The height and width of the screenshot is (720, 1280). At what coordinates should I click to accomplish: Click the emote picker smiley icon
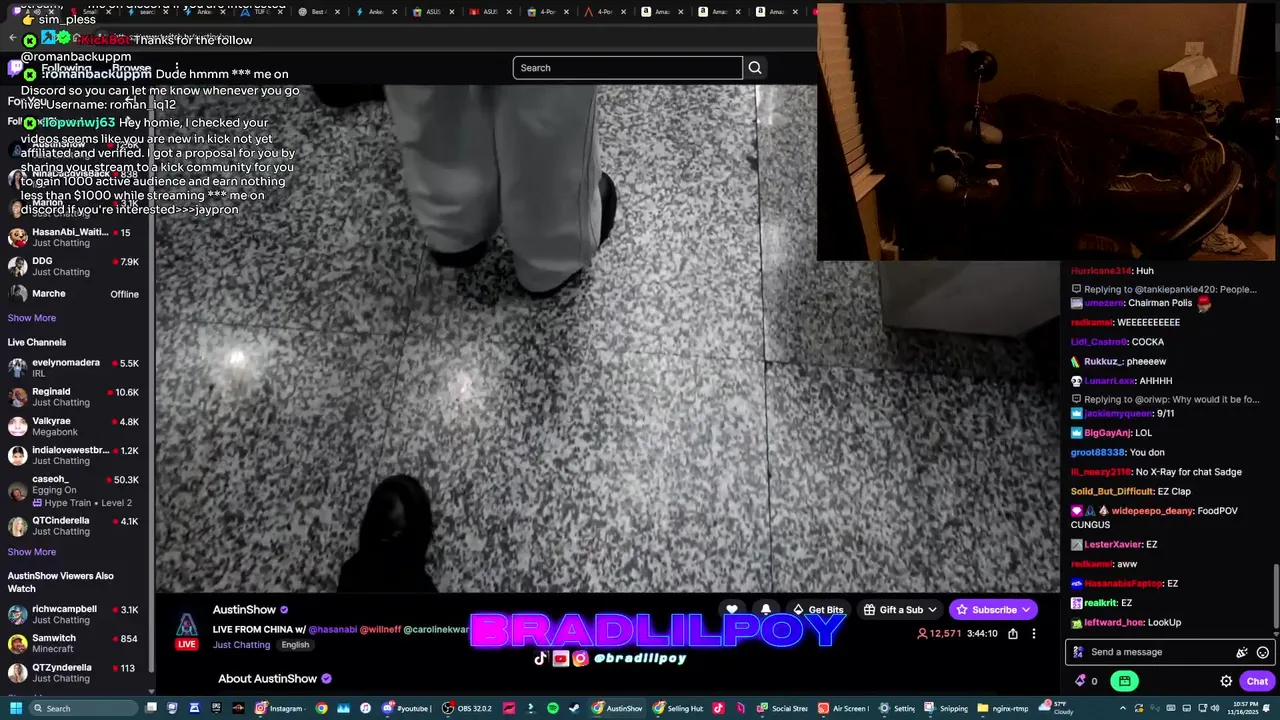pos(1263,652)
